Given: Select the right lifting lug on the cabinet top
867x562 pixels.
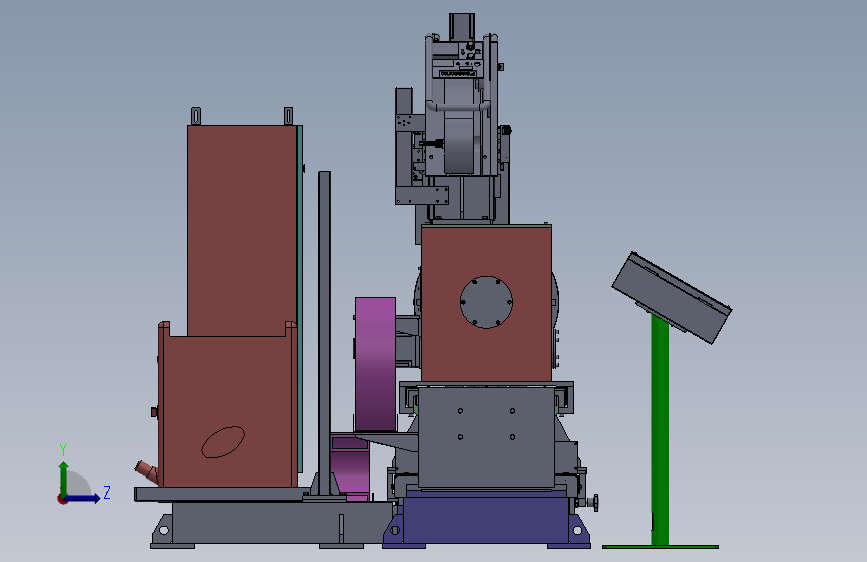Looking at the screenshot, I should (288, 116).
